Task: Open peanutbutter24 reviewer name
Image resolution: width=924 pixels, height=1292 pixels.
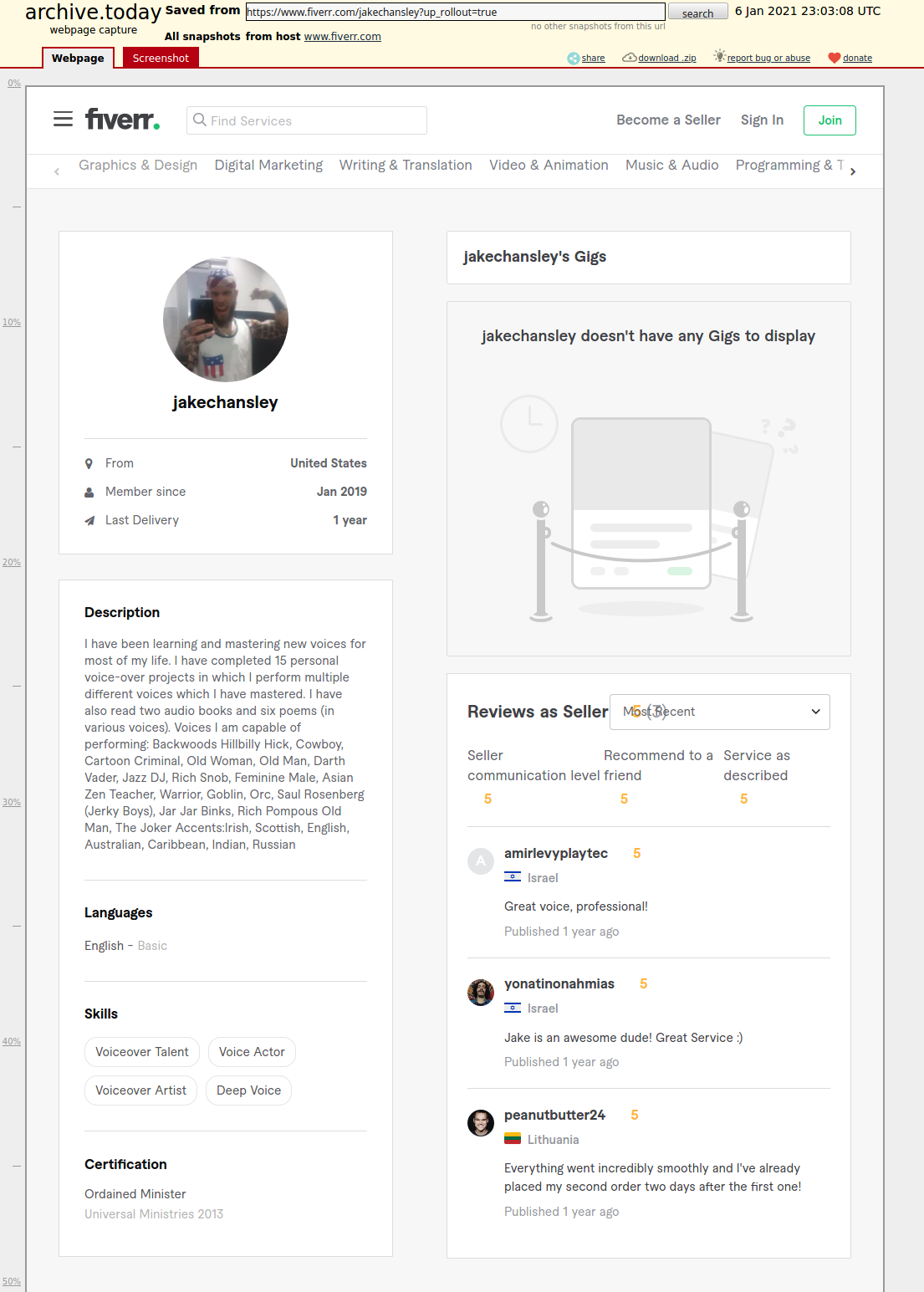Action: tap(554, 1115)
